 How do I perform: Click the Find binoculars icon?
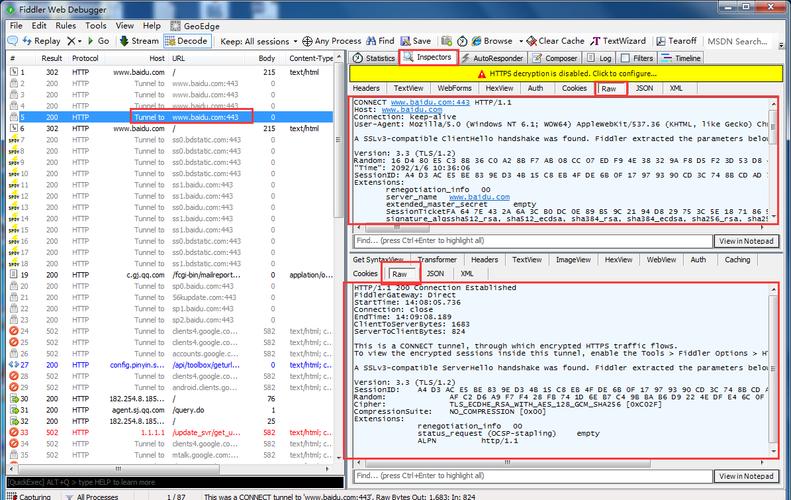coord(370,41)
